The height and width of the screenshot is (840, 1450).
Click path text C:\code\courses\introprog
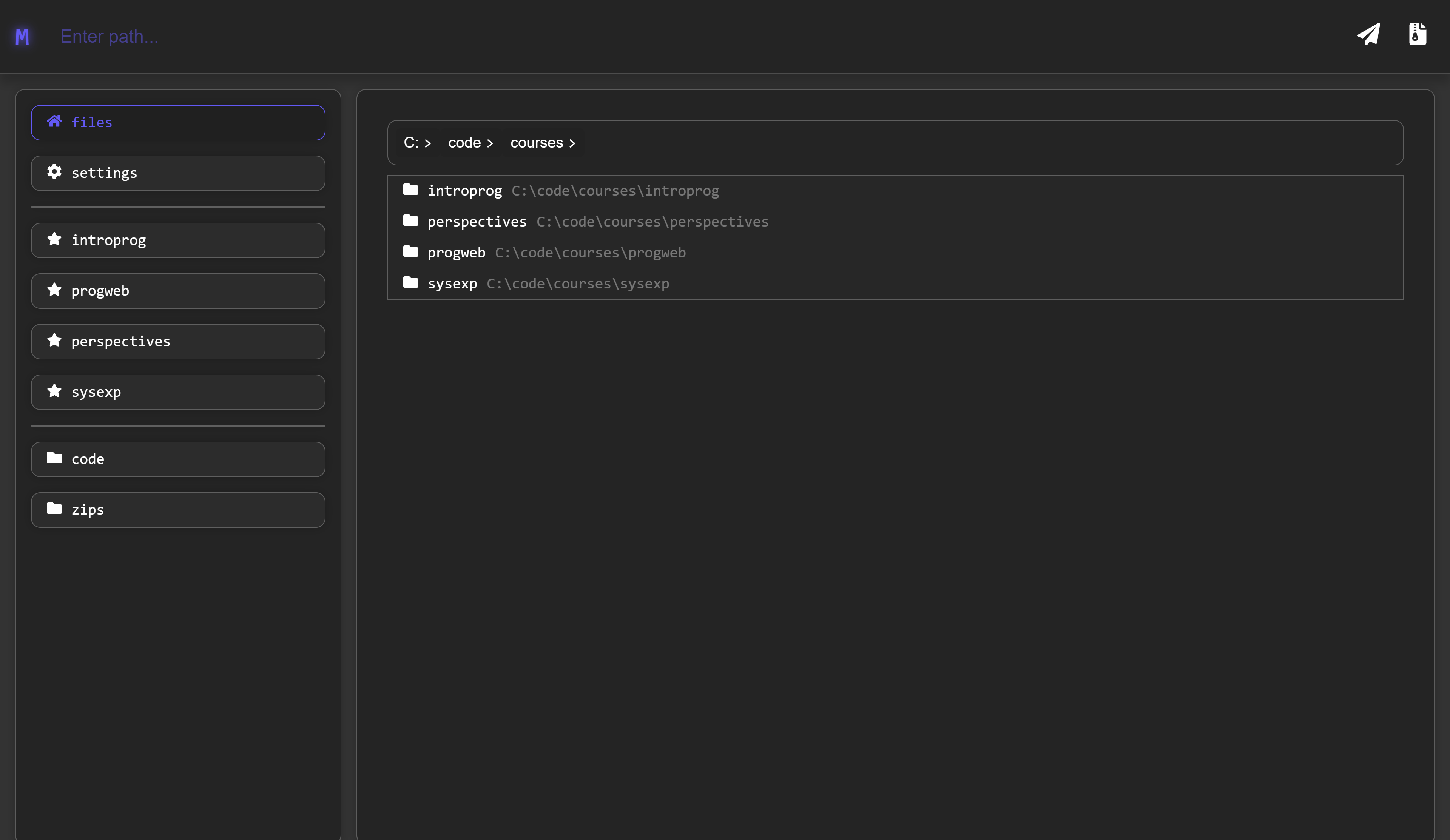pos(615,191)
